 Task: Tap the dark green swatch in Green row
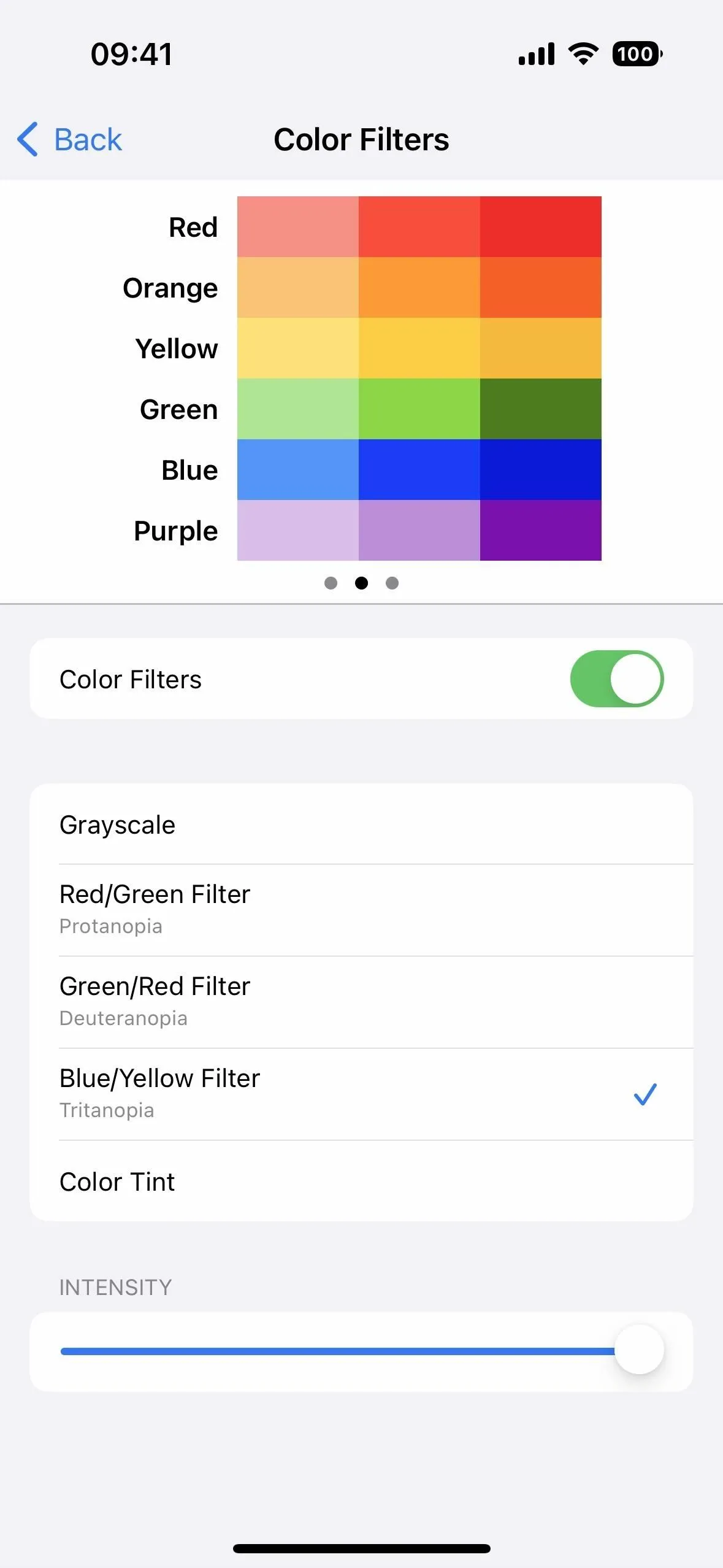[x=540, y=409]
